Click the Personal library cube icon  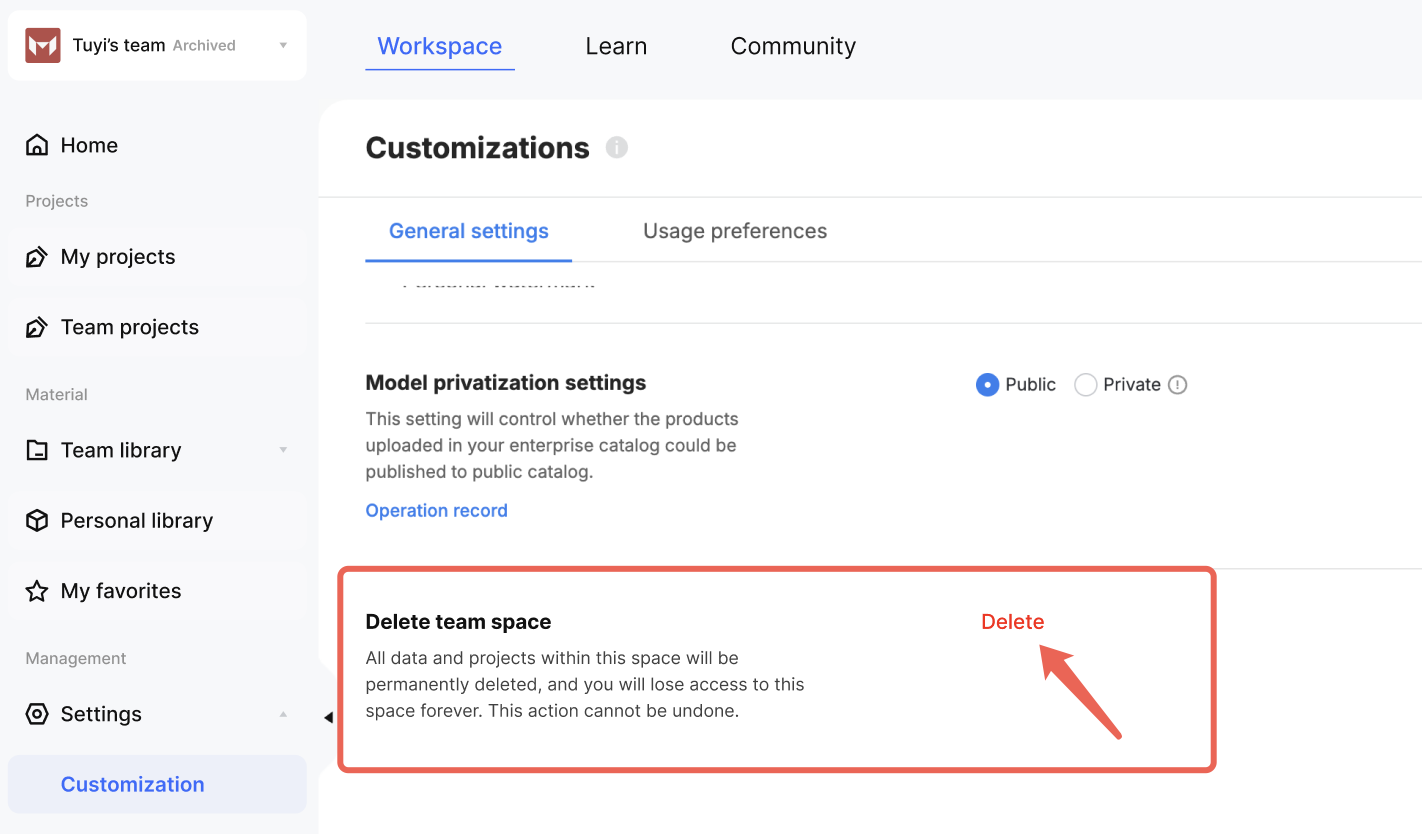tap(37, 520)
